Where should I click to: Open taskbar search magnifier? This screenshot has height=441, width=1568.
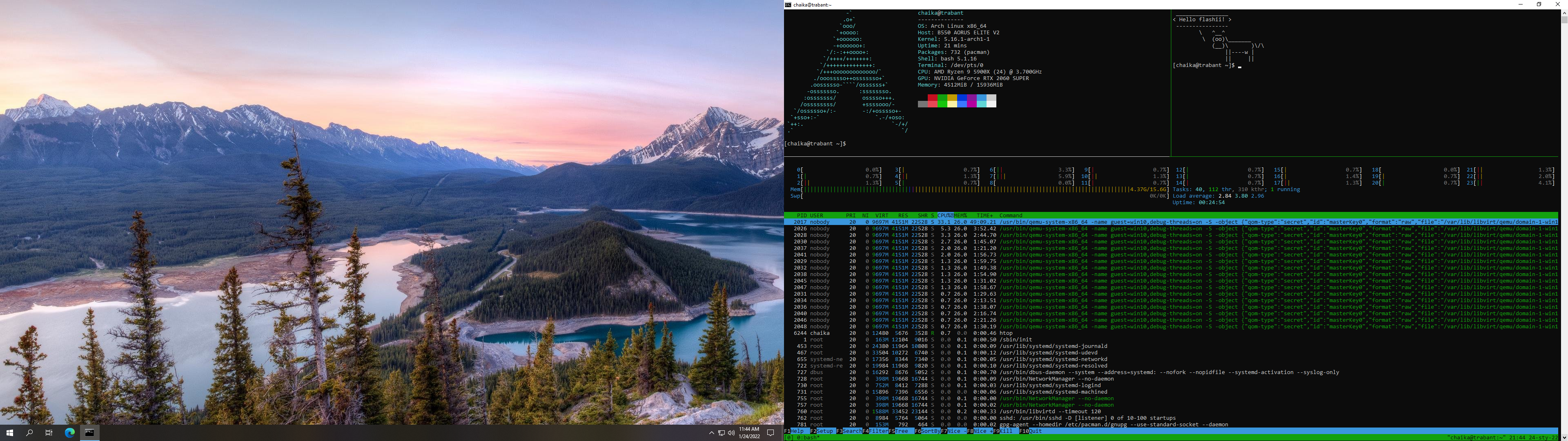click(x=29, y=433)
